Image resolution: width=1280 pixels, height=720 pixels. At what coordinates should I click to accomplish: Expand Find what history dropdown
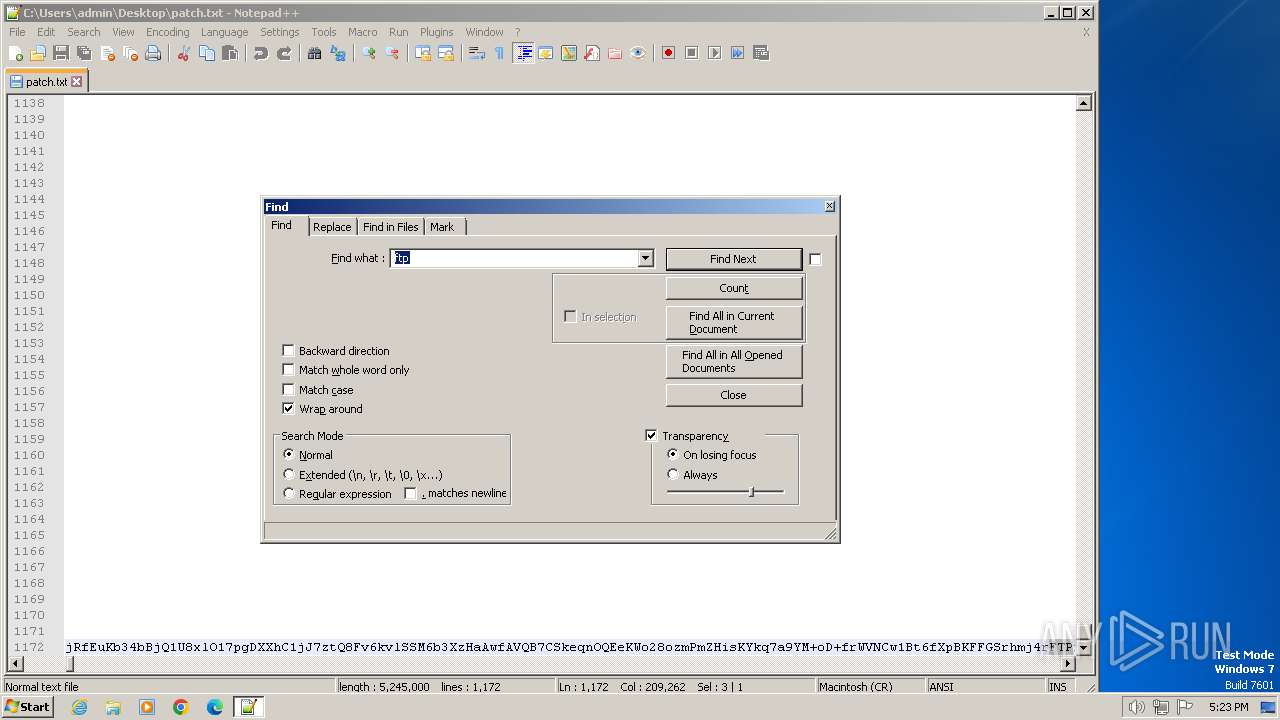click(x=645, y=259)
